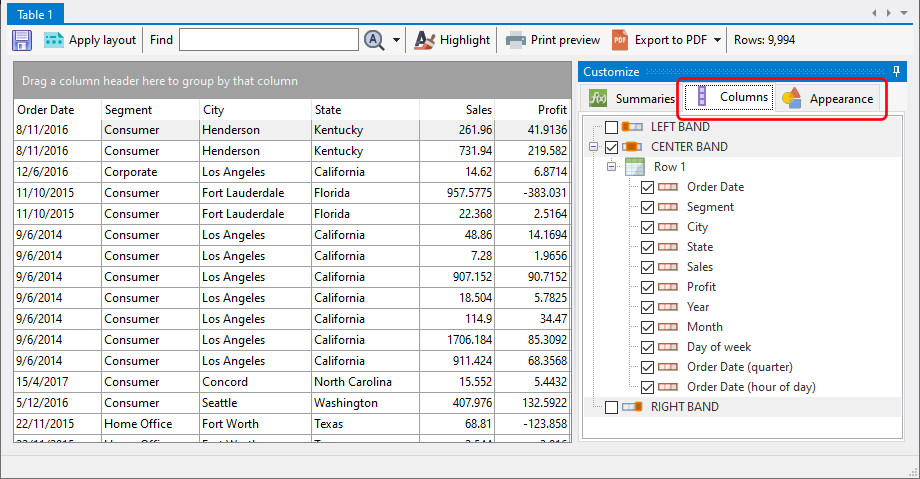
Task: Enable the RIGHT BAND checkbox
Action: coord(612,407)
